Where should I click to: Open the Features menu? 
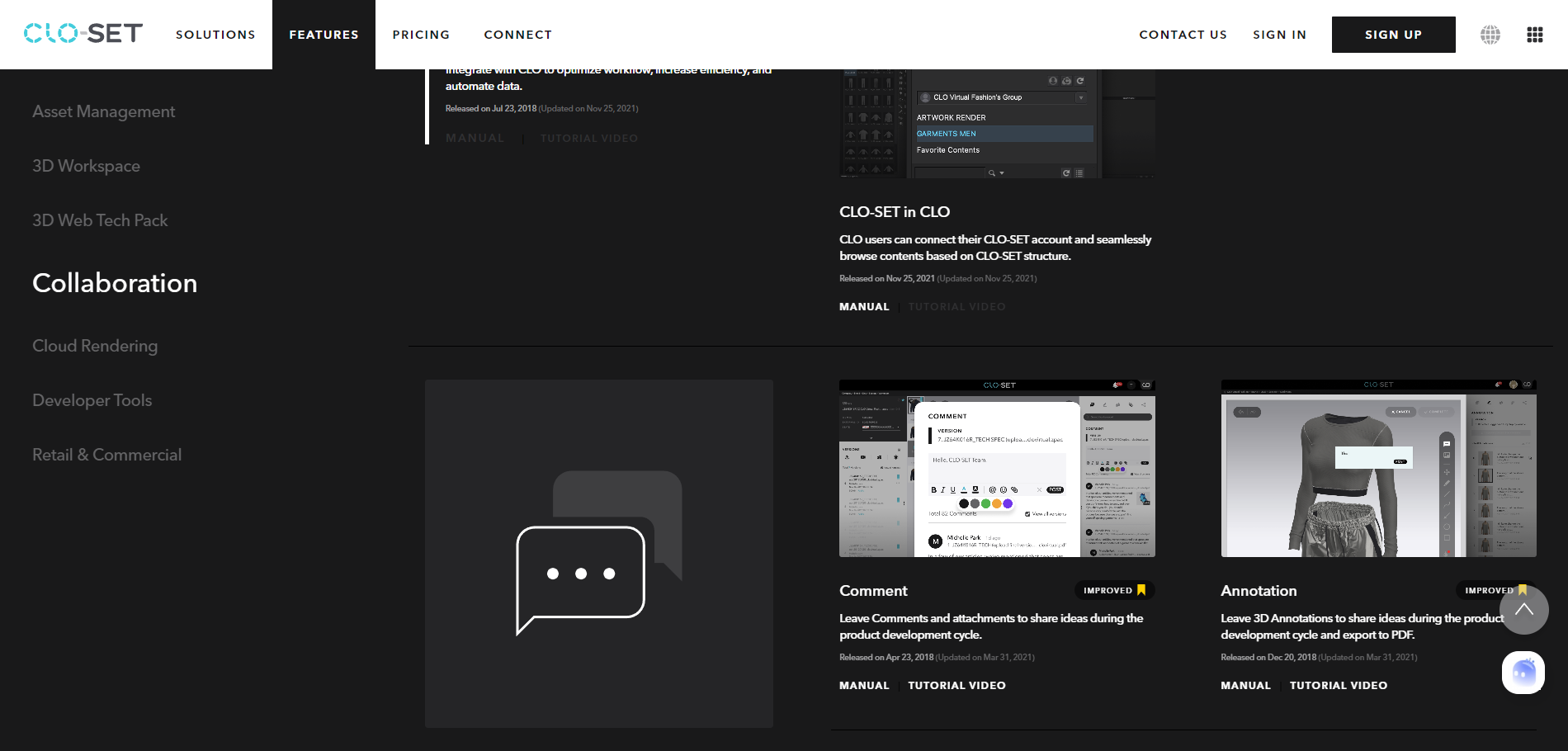(x=324, y=35)
